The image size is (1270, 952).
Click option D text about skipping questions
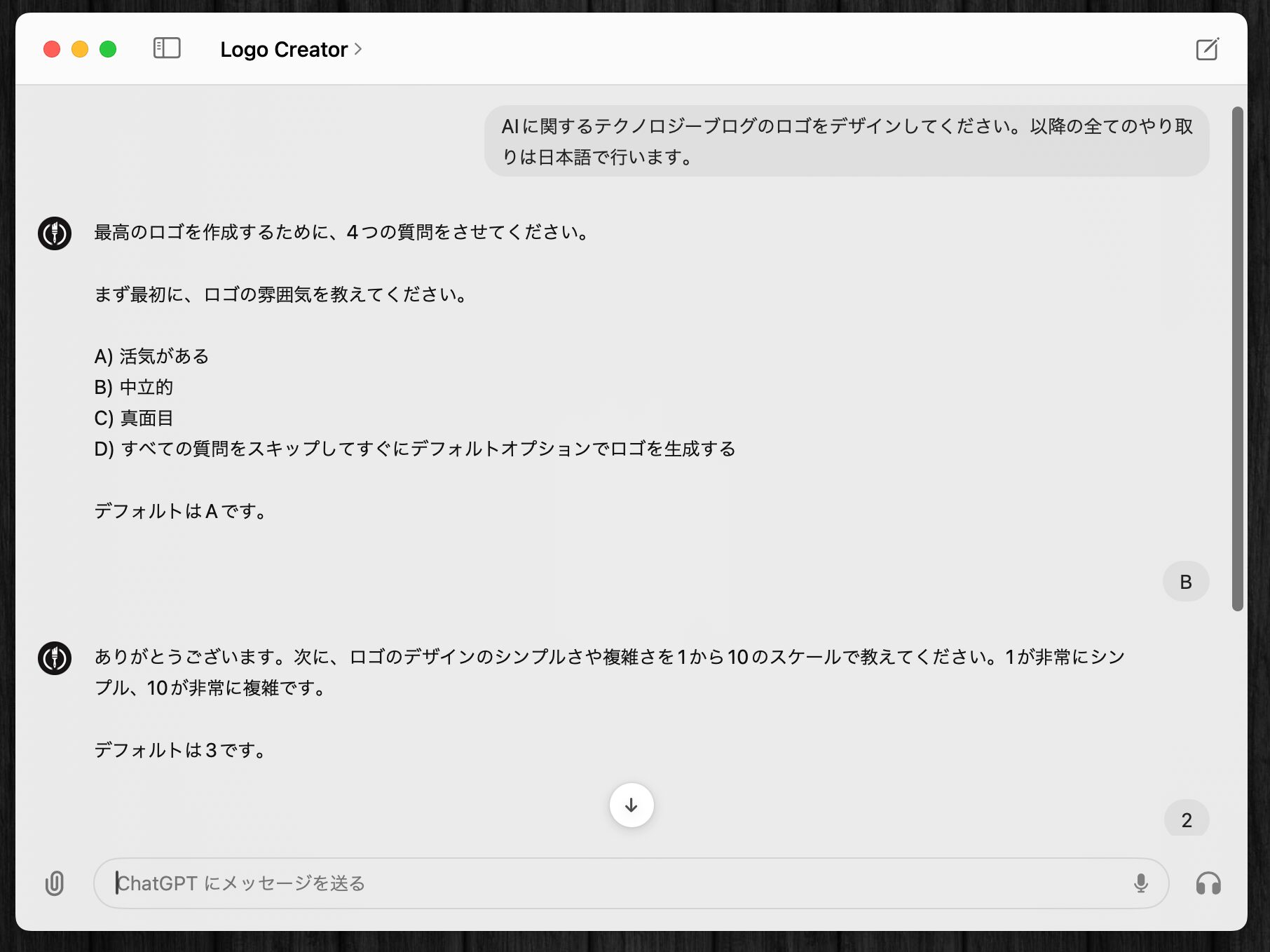[415, 449]
